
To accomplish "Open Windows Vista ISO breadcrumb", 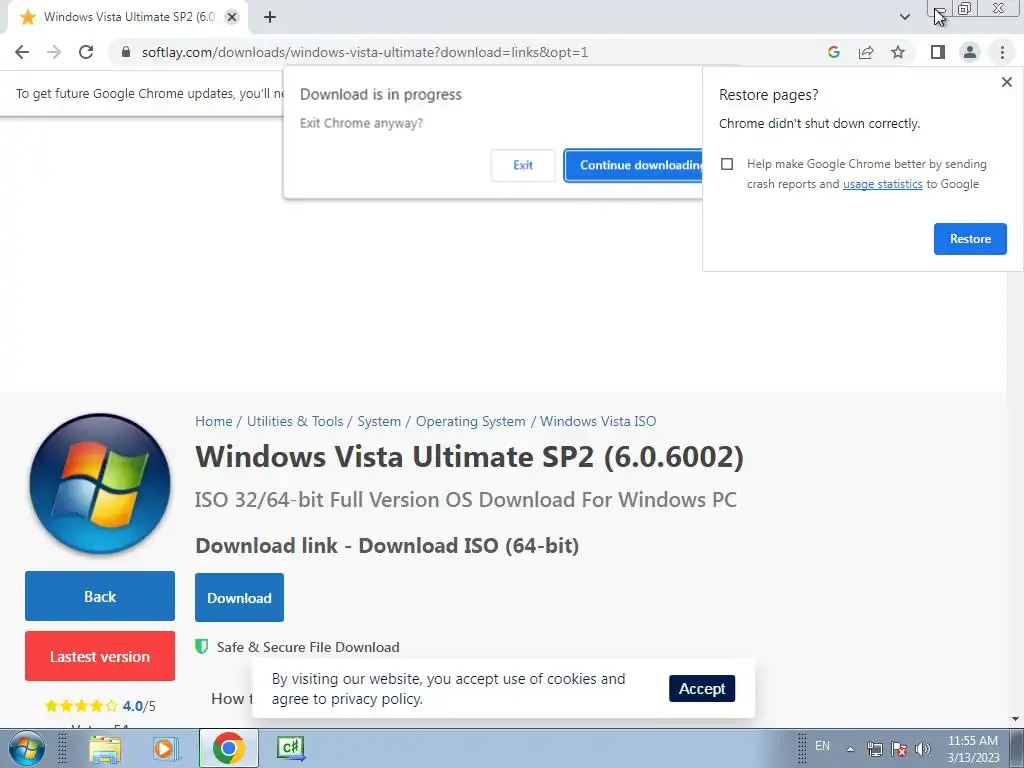I will tap(598, 421).
